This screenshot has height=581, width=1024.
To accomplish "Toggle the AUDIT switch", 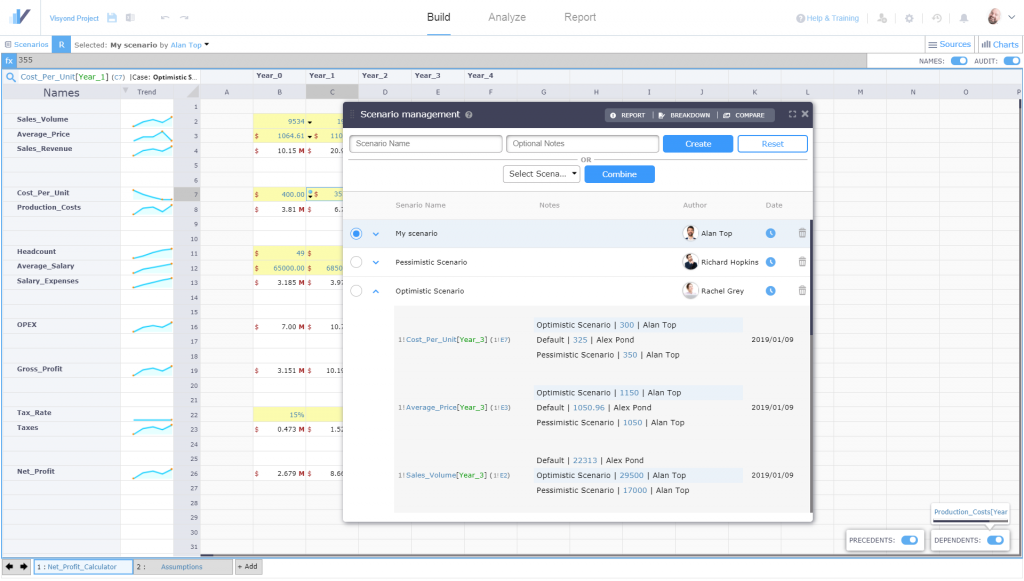I will pos(1012,61).
